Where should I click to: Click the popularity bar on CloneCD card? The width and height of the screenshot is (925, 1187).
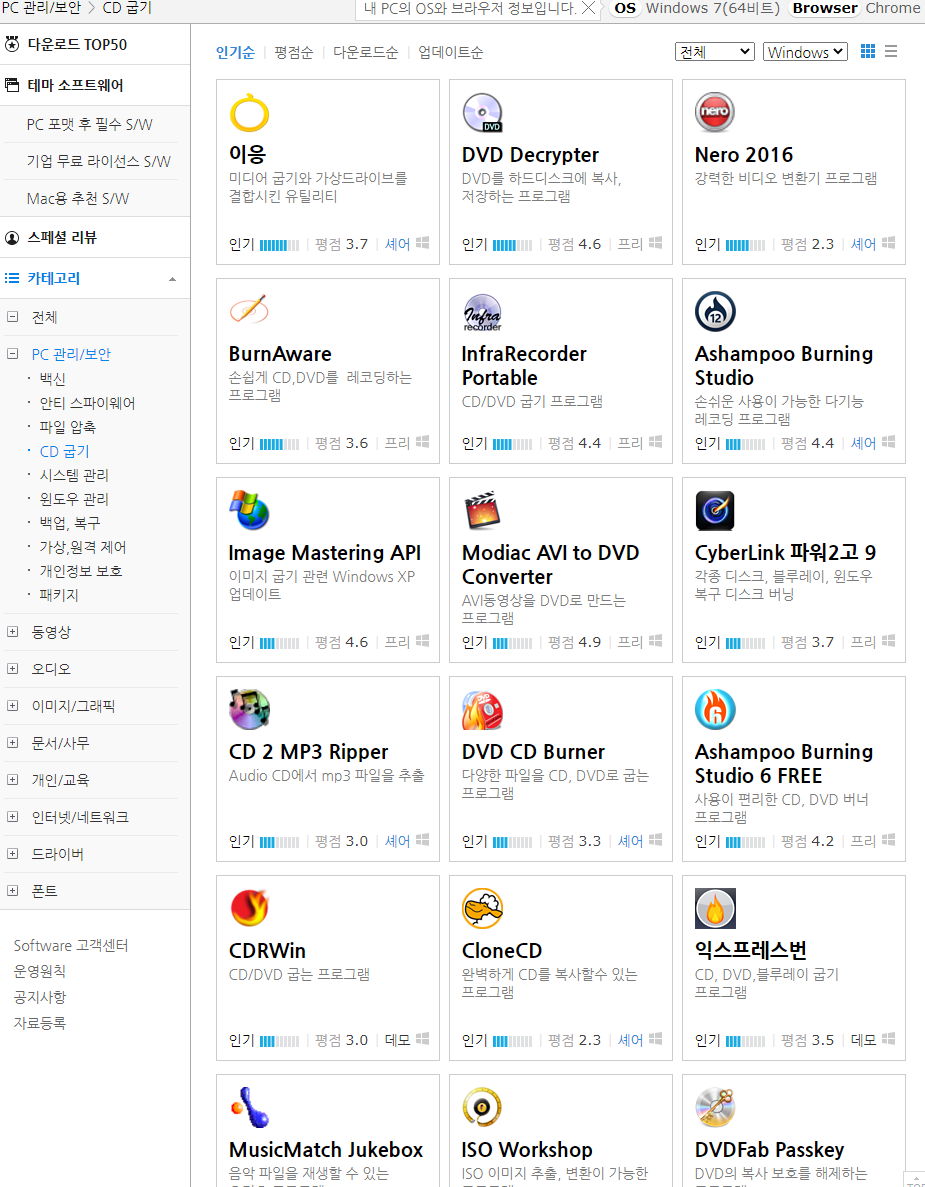tap(512, 1041)
